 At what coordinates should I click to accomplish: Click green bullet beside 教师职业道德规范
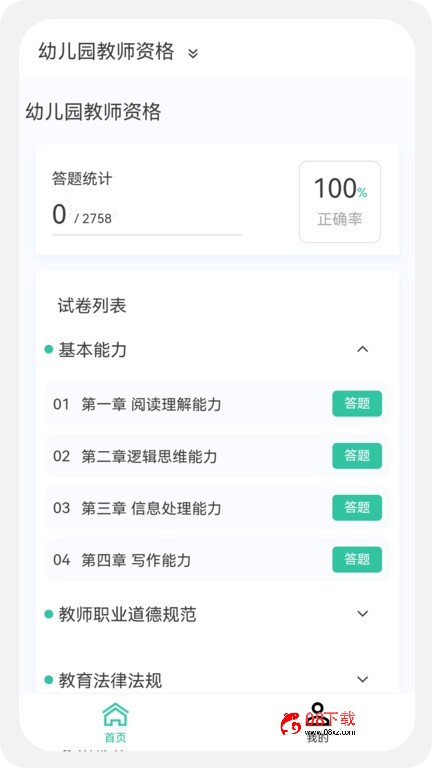click(48, 614)
